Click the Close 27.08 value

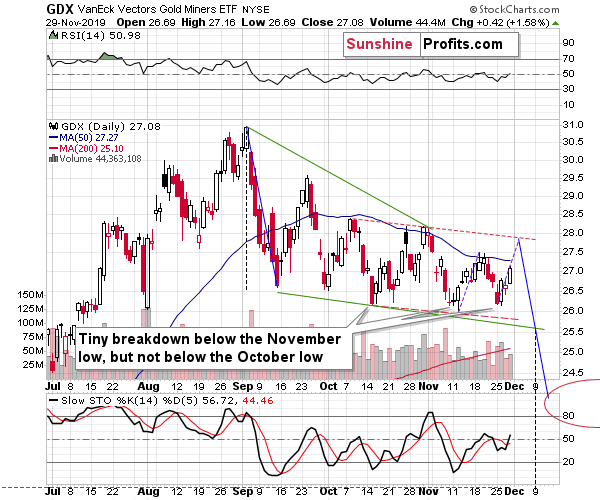332,23
